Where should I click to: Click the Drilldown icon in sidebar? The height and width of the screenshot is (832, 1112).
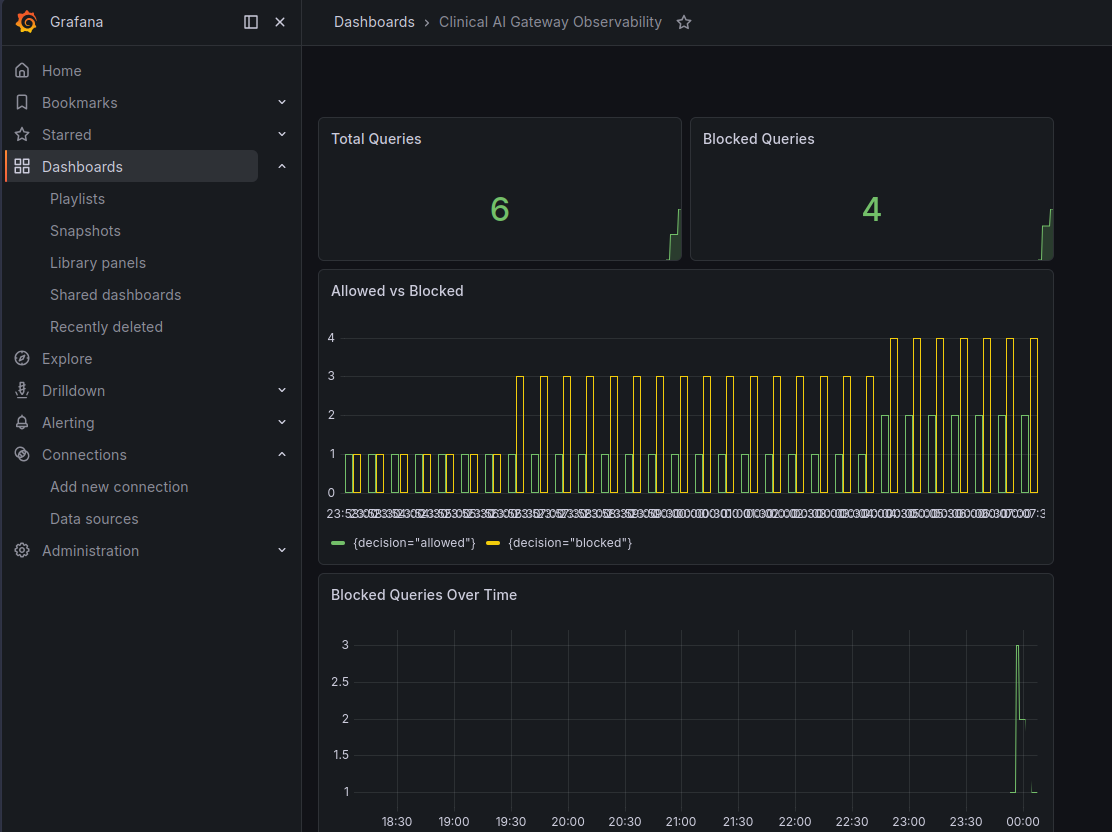click(22, 390)
